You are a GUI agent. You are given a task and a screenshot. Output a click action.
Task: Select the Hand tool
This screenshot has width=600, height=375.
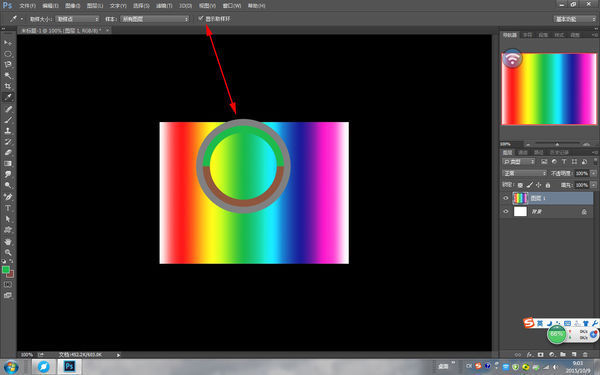tap(8, 242)
